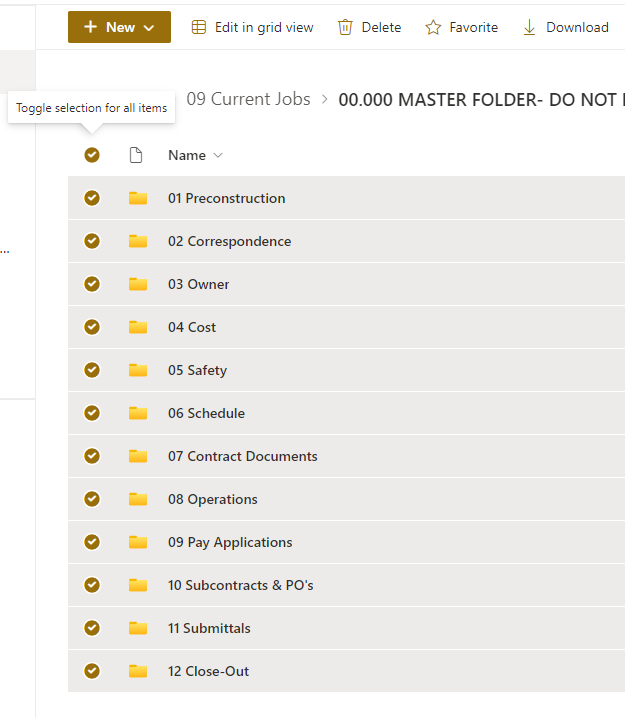Mark selection as Favorite
Image resolution: width=625 pixels, height=718 pixels.
click(x=461, y=27)
